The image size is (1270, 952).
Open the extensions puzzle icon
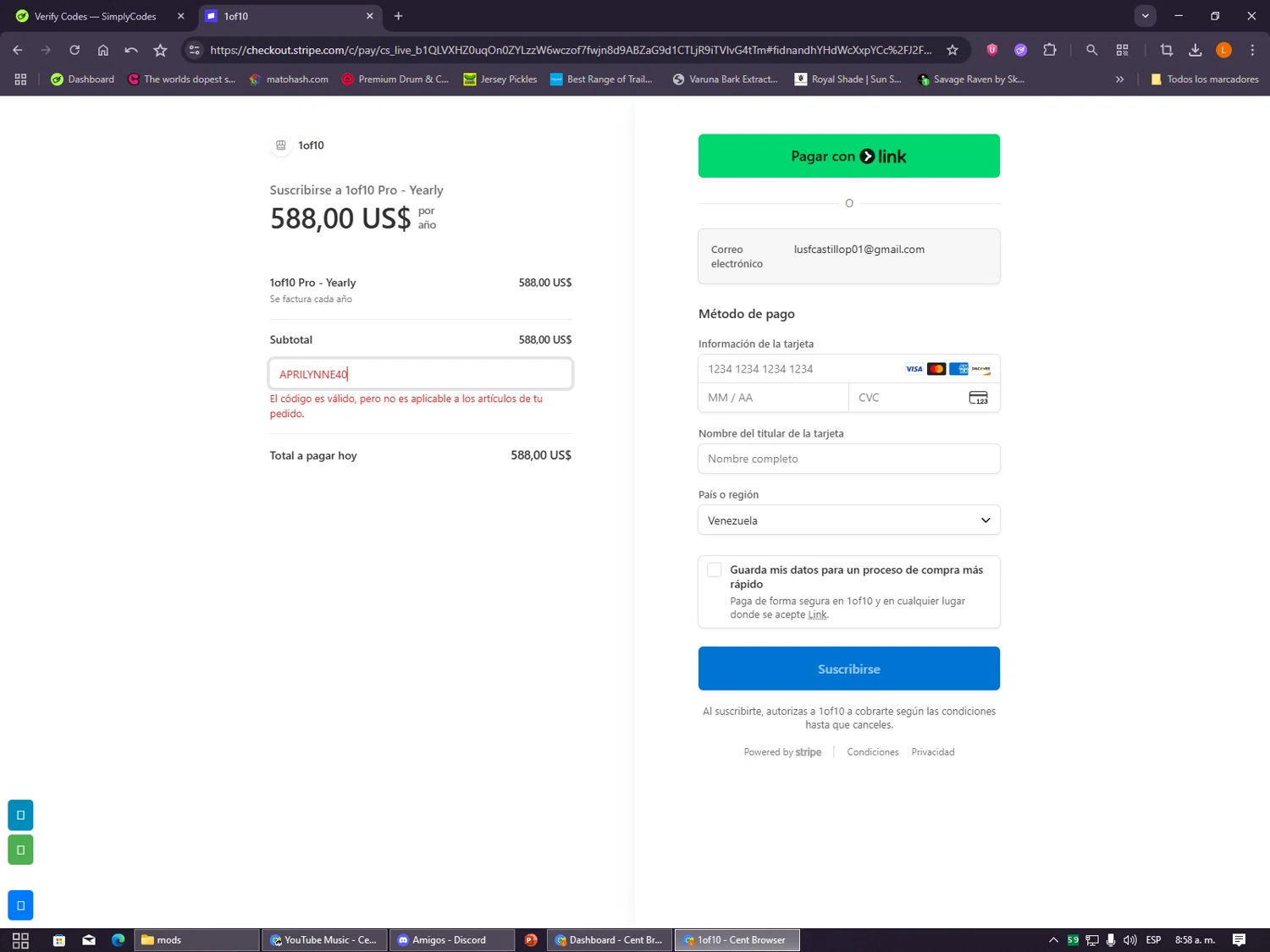[1050, 50]
